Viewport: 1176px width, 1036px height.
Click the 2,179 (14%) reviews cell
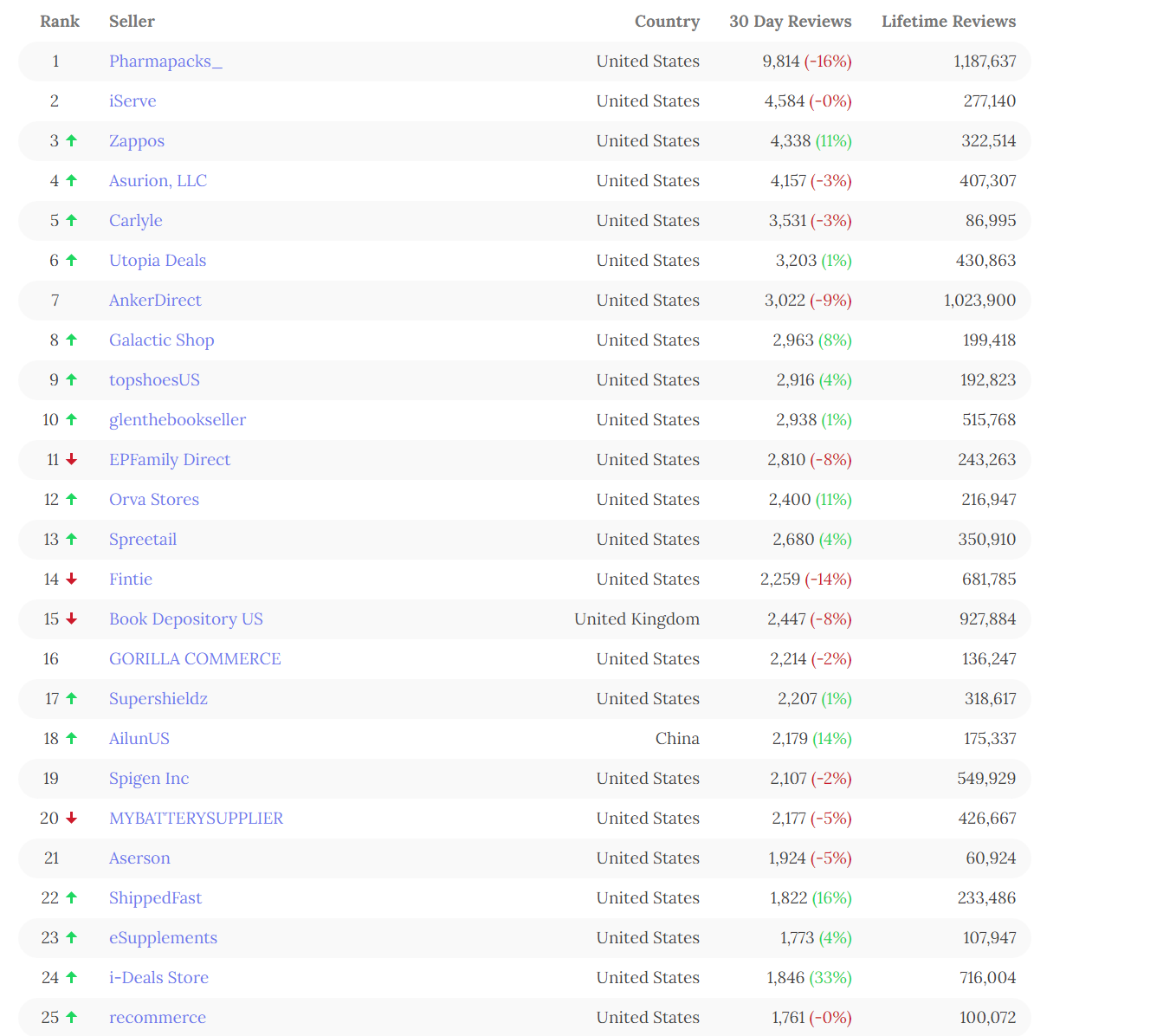coord(812,739)
